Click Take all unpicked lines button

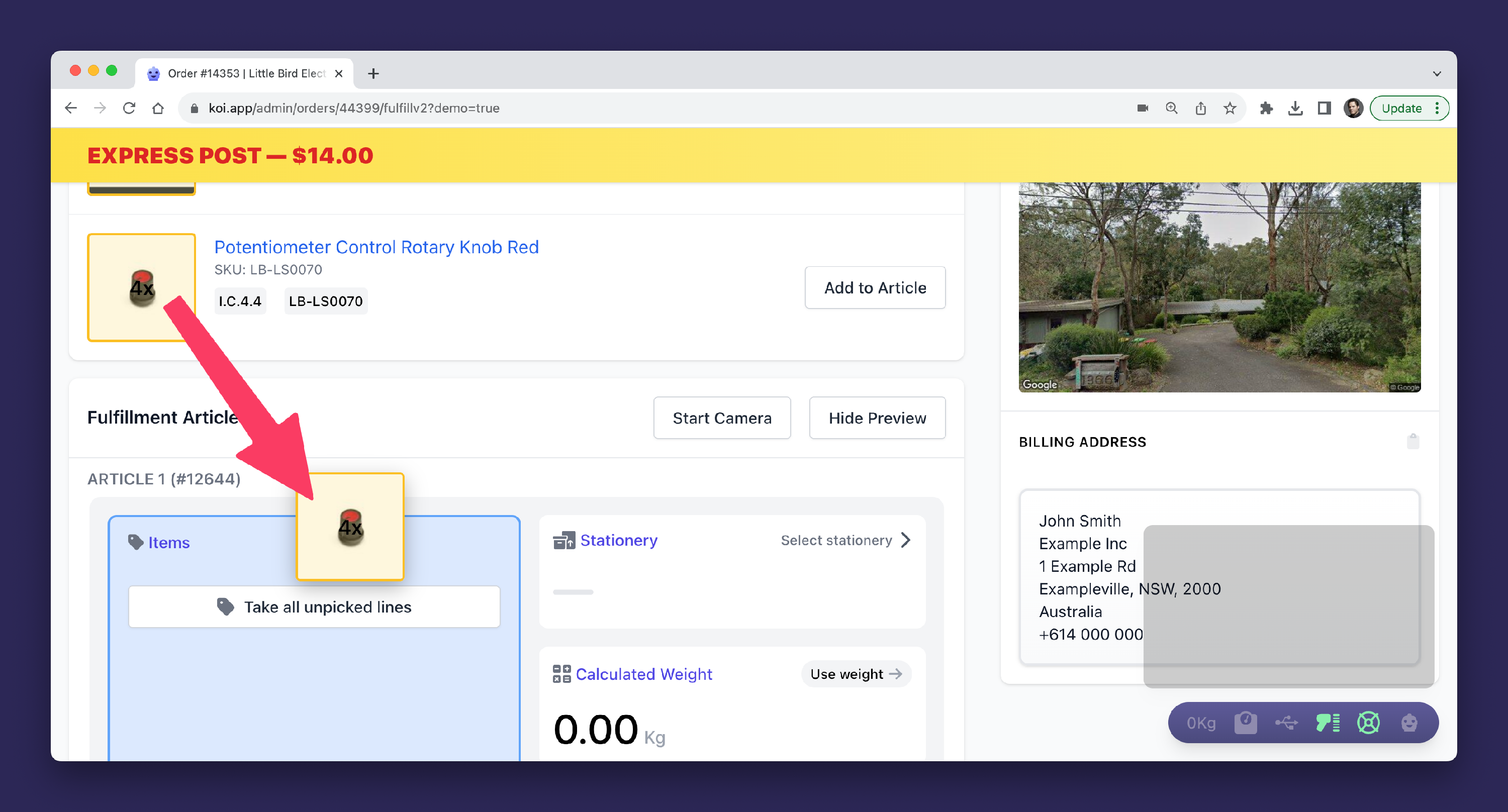pyautogui.click(x=314, y=606)
